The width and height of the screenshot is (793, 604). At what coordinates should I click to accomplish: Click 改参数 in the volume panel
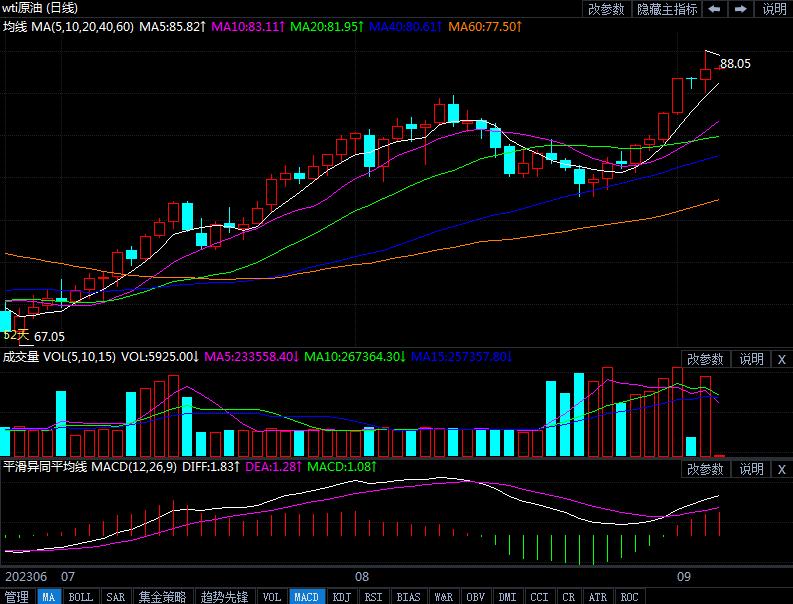coord(705,359)
